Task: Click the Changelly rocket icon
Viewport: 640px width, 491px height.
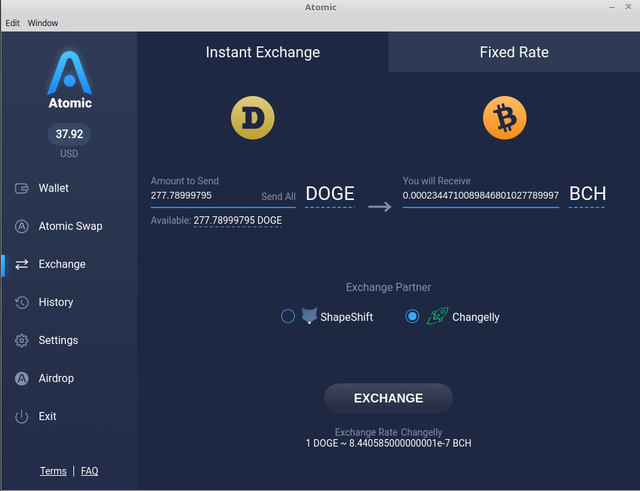Action: (x=438, y=316)
